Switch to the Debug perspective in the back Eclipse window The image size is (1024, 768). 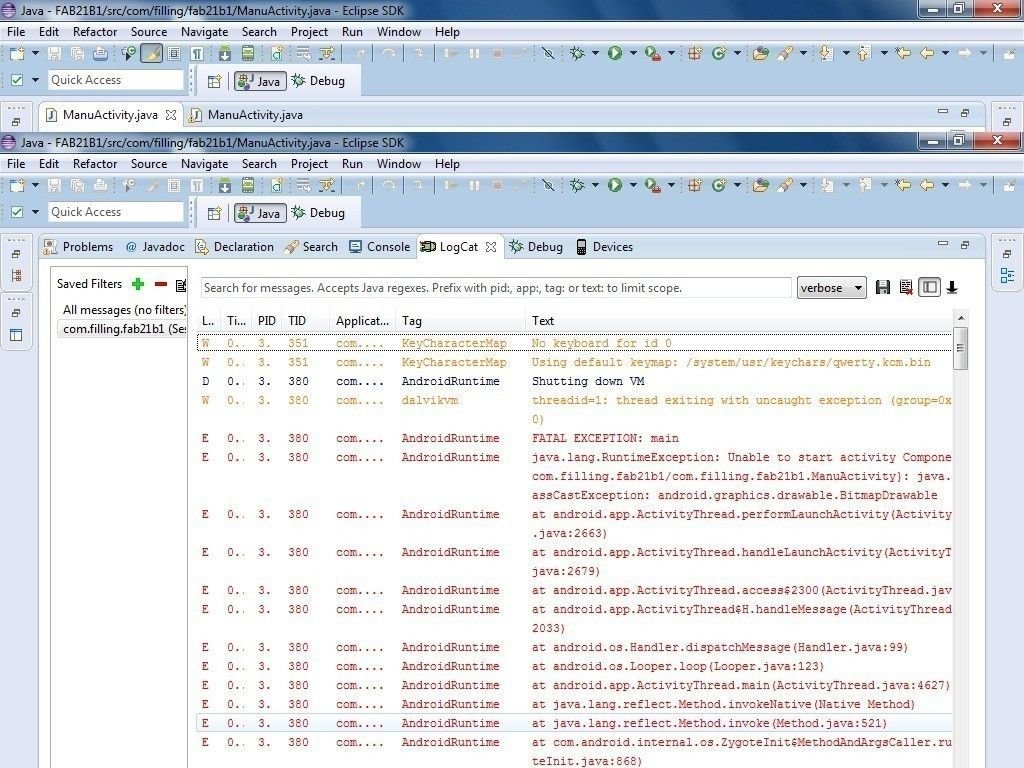318,81
